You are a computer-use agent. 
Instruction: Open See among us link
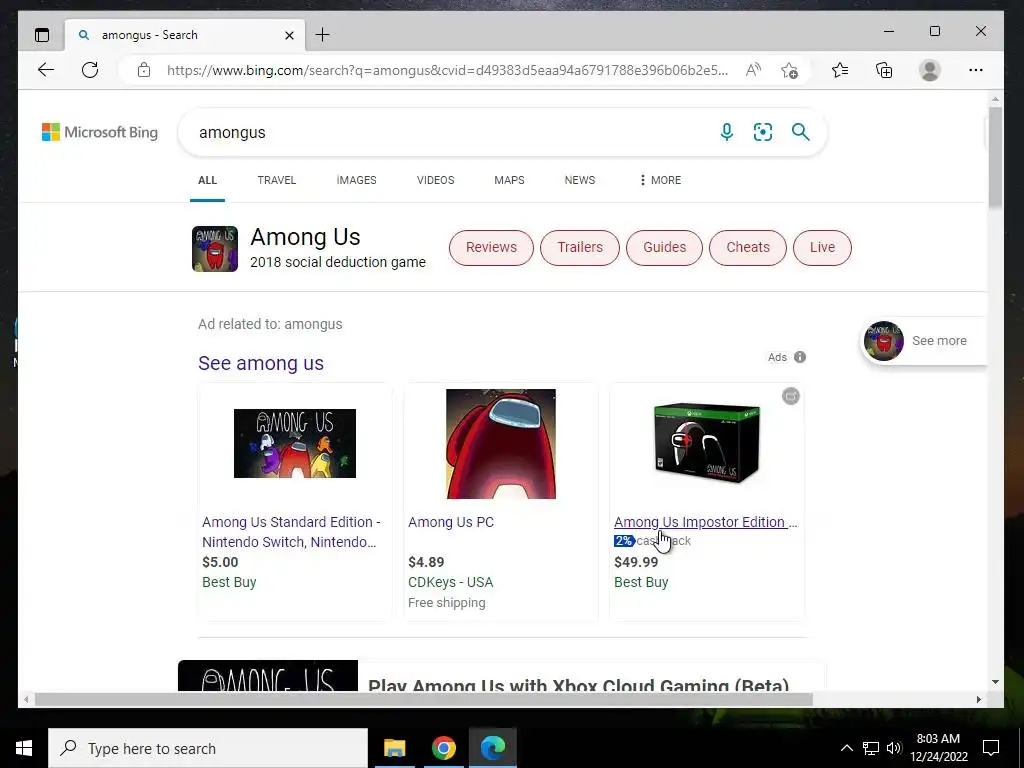pos(261,363)
